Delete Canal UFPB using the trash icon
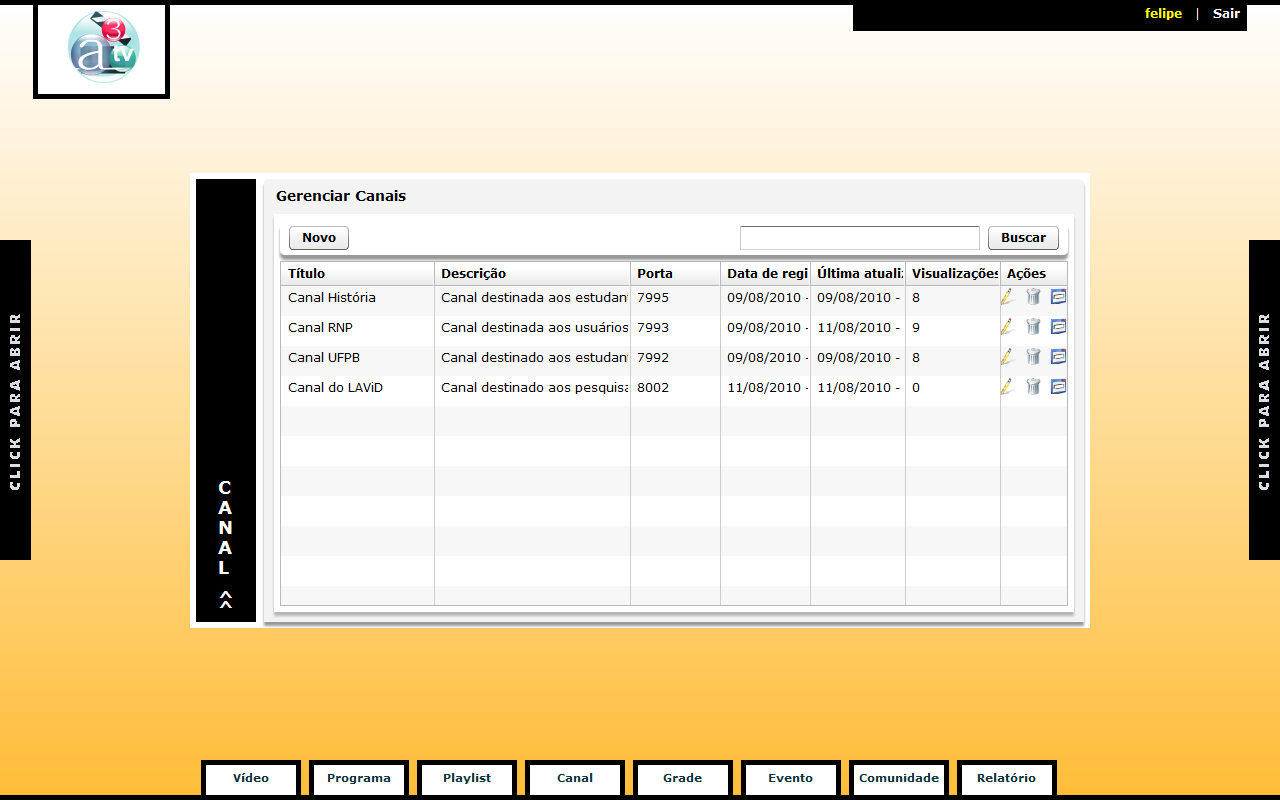 point(1033,357)
